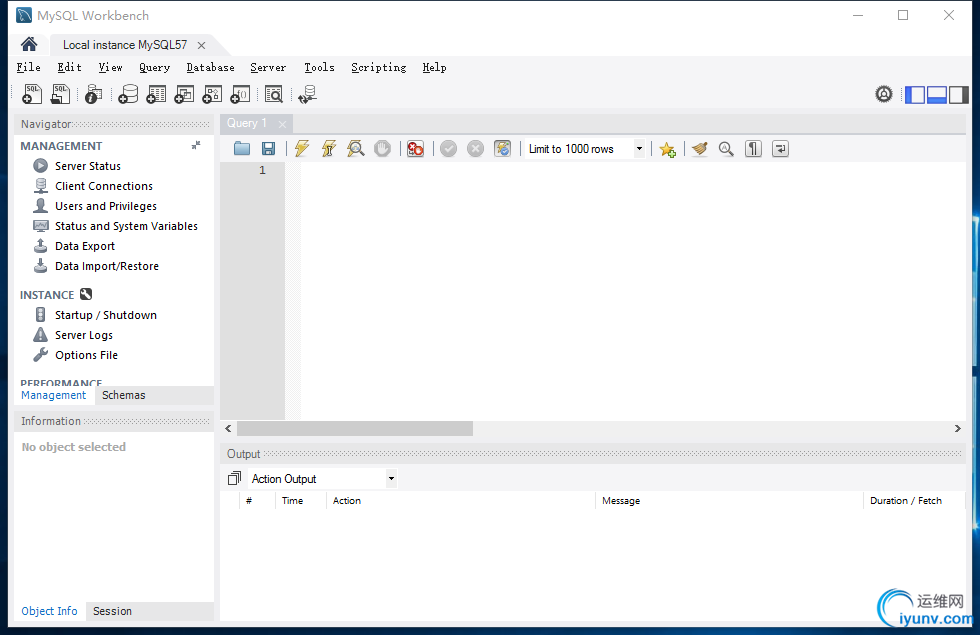Run EXPLAIN on the current statement
This screenshot has width=980, height=635.
(x=356, y=149)
